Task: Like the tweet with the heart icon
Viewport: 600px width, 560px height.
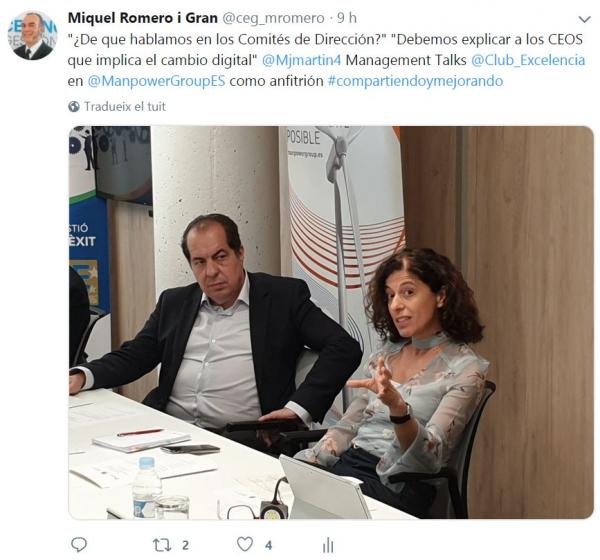Action: pyautogui.click(x=245, y=544)
